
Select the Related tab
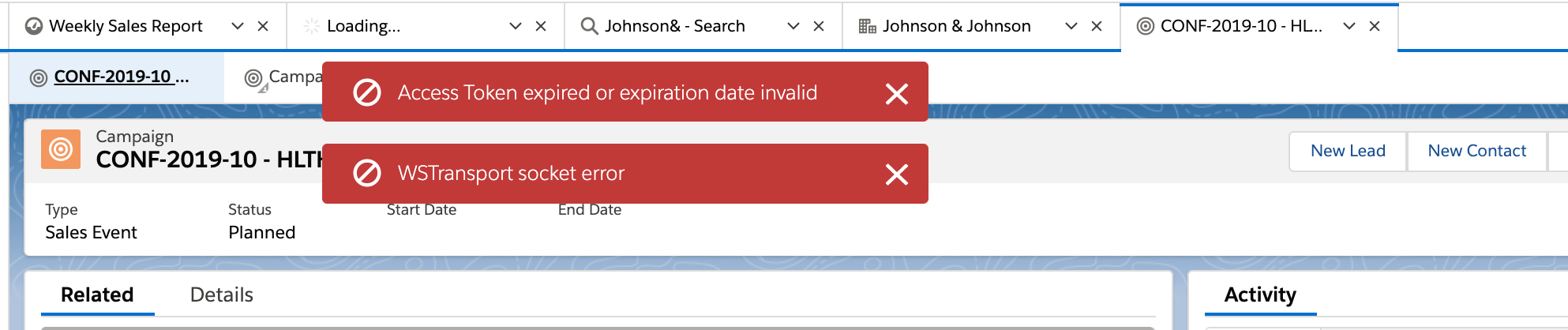pos(97,295)
